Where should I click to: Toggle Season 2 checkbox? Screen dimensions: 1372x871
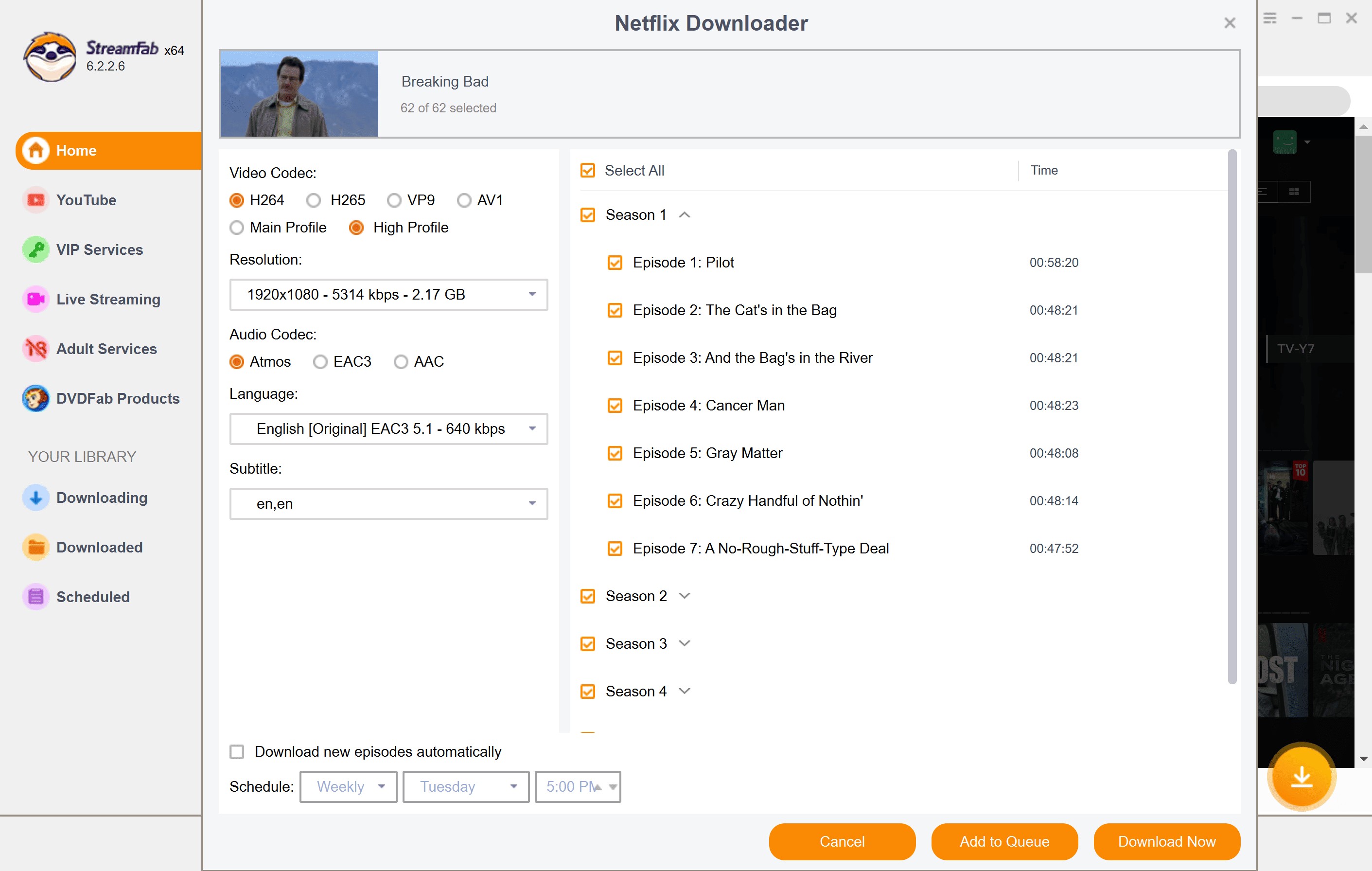pyautogui.click(x=587, y=596)
